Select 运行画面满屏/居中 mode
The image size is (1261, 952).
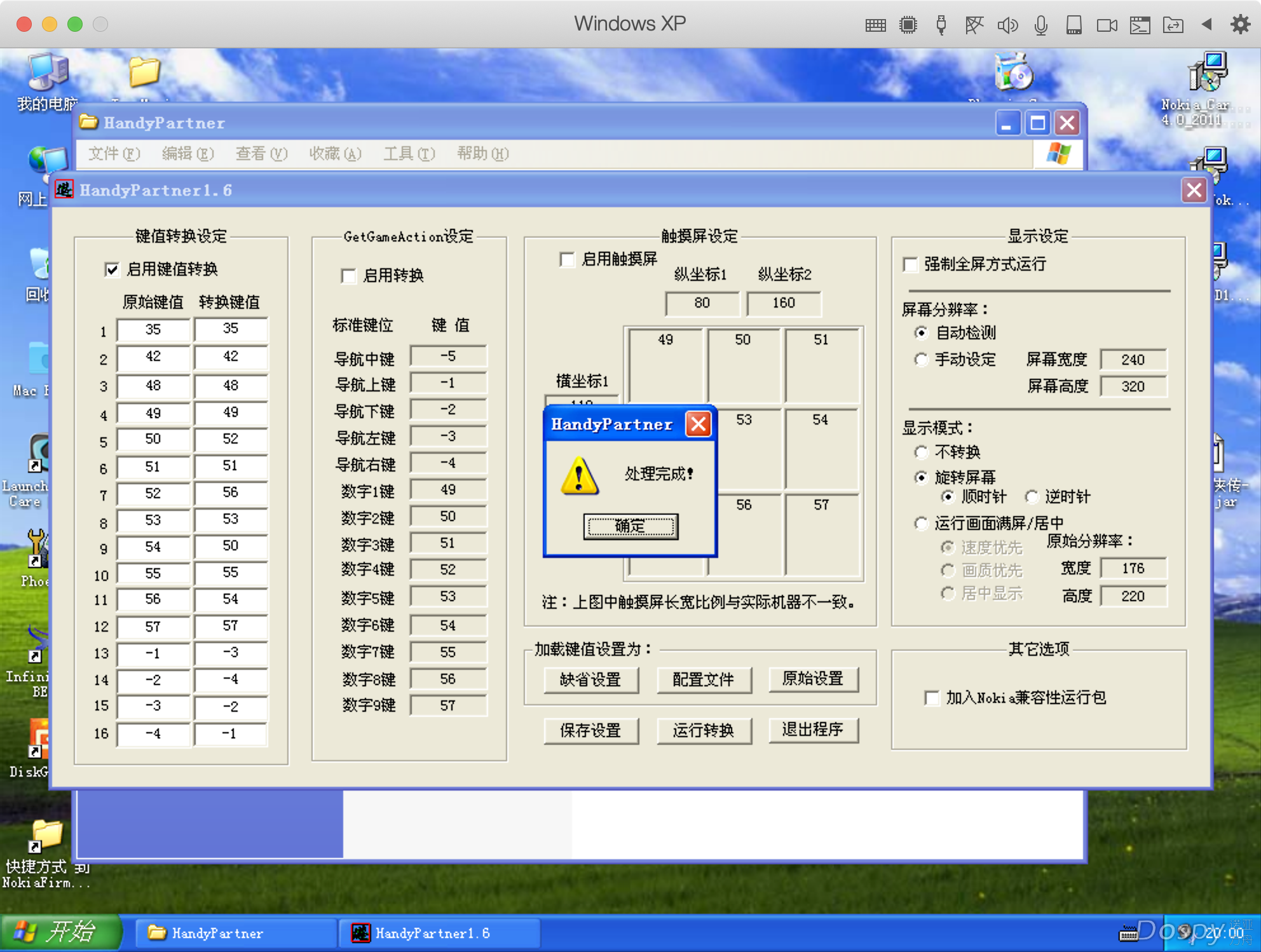(920, 523)
